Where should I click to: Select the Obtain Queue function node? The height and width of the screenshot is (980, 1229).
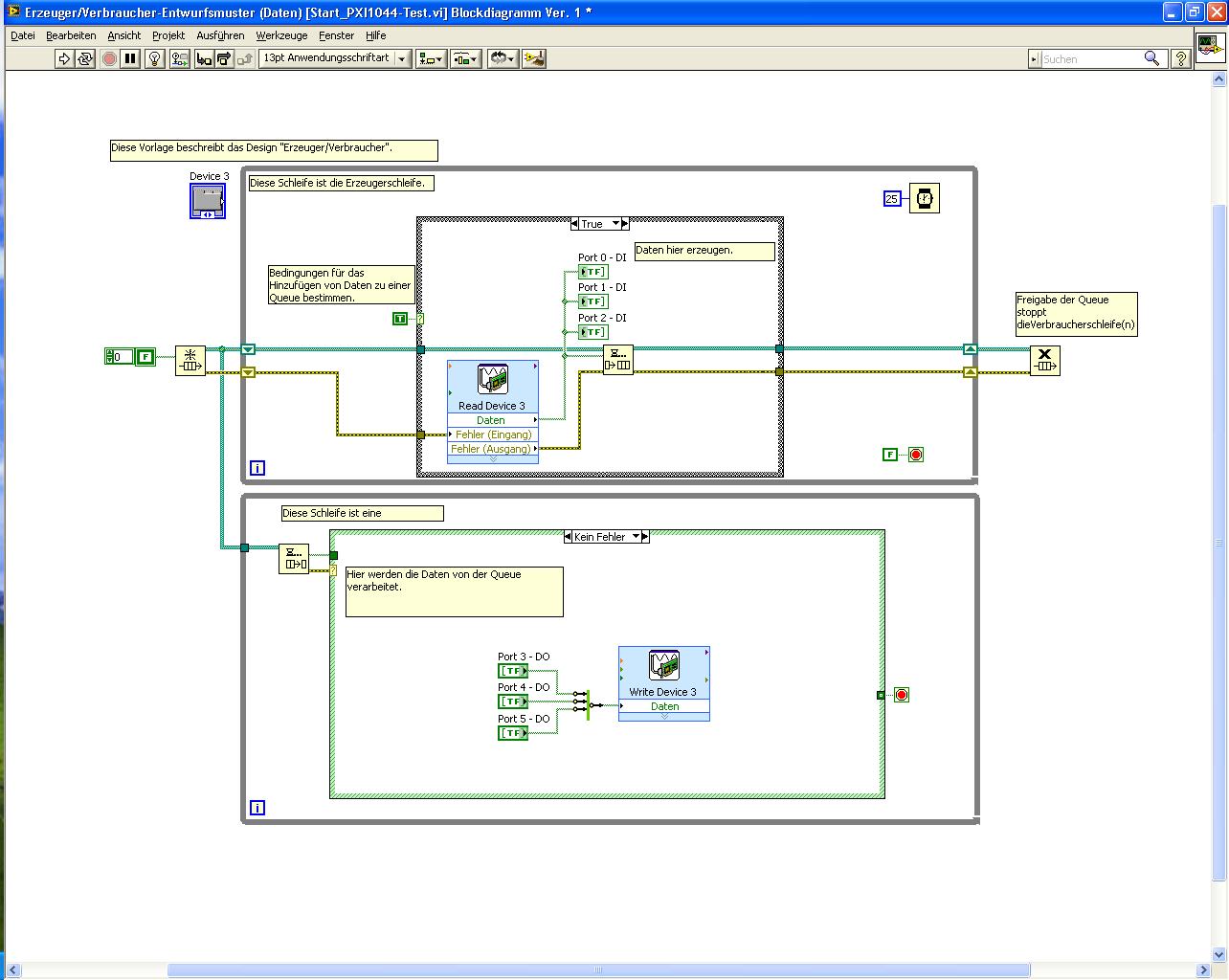point(190,361)
